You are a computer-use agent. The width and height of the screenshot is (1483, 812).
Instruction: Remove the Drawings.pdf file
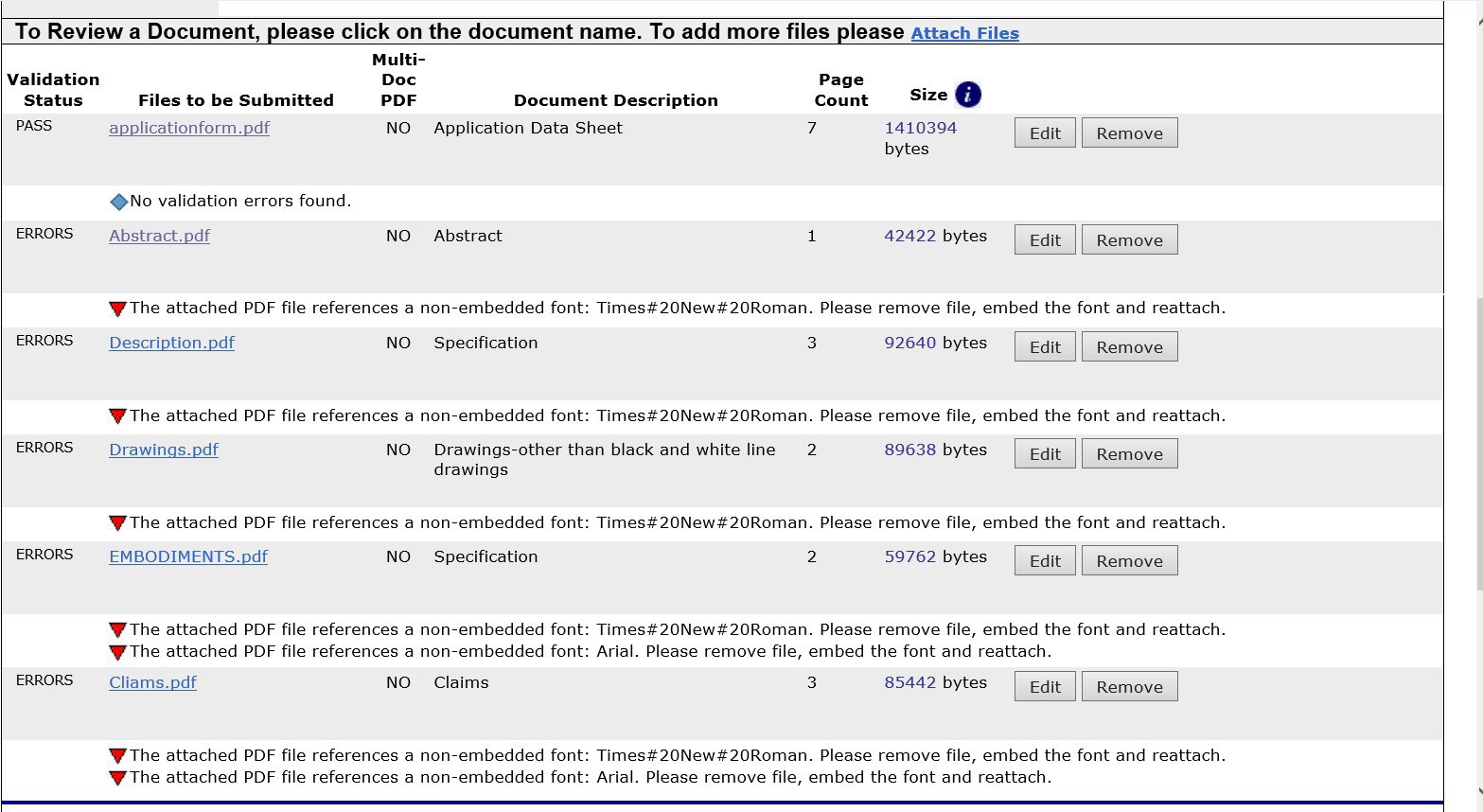click(1129, 453)
